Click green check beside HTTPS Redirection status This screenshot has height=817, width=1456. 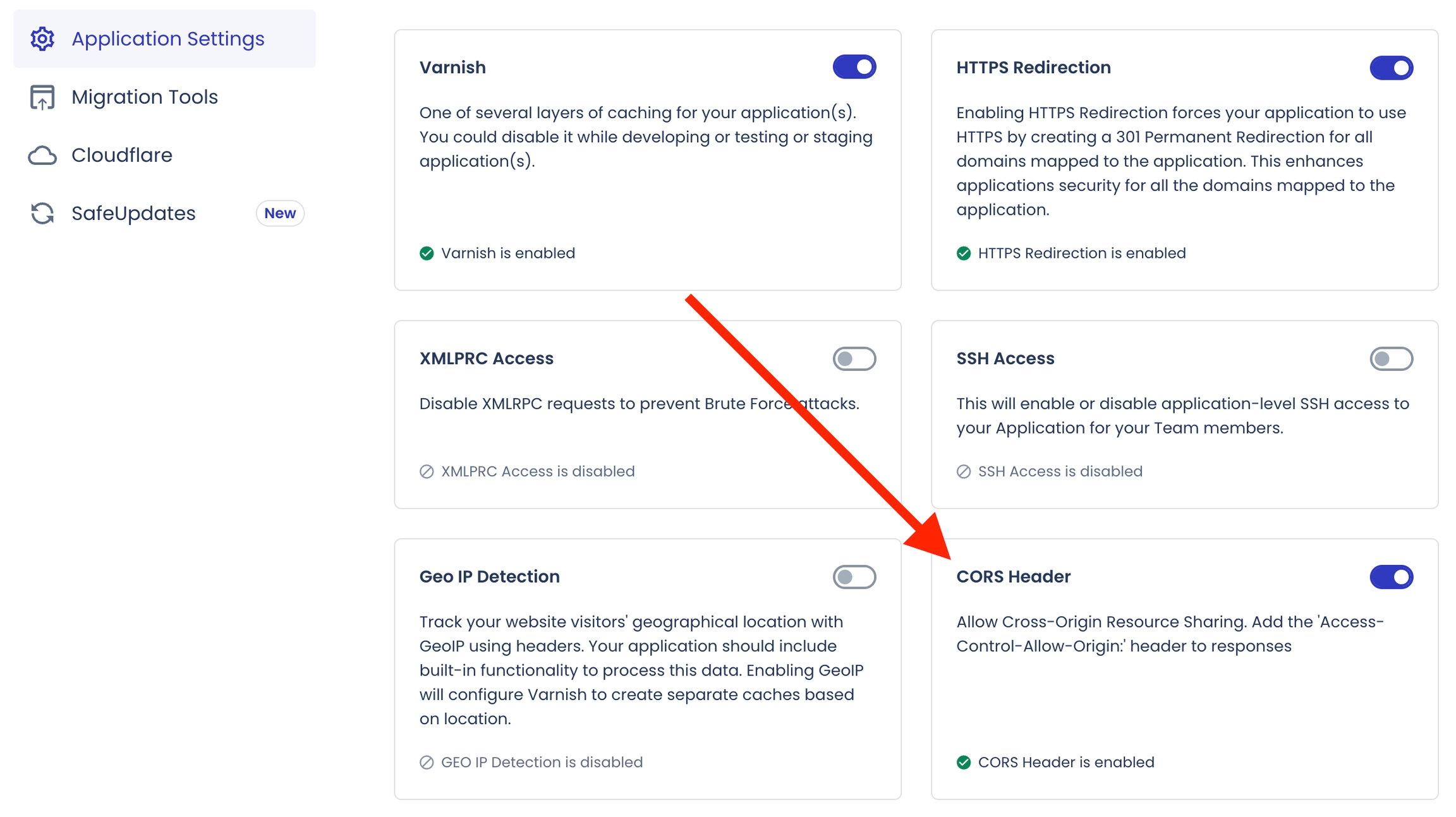[964, 253]
